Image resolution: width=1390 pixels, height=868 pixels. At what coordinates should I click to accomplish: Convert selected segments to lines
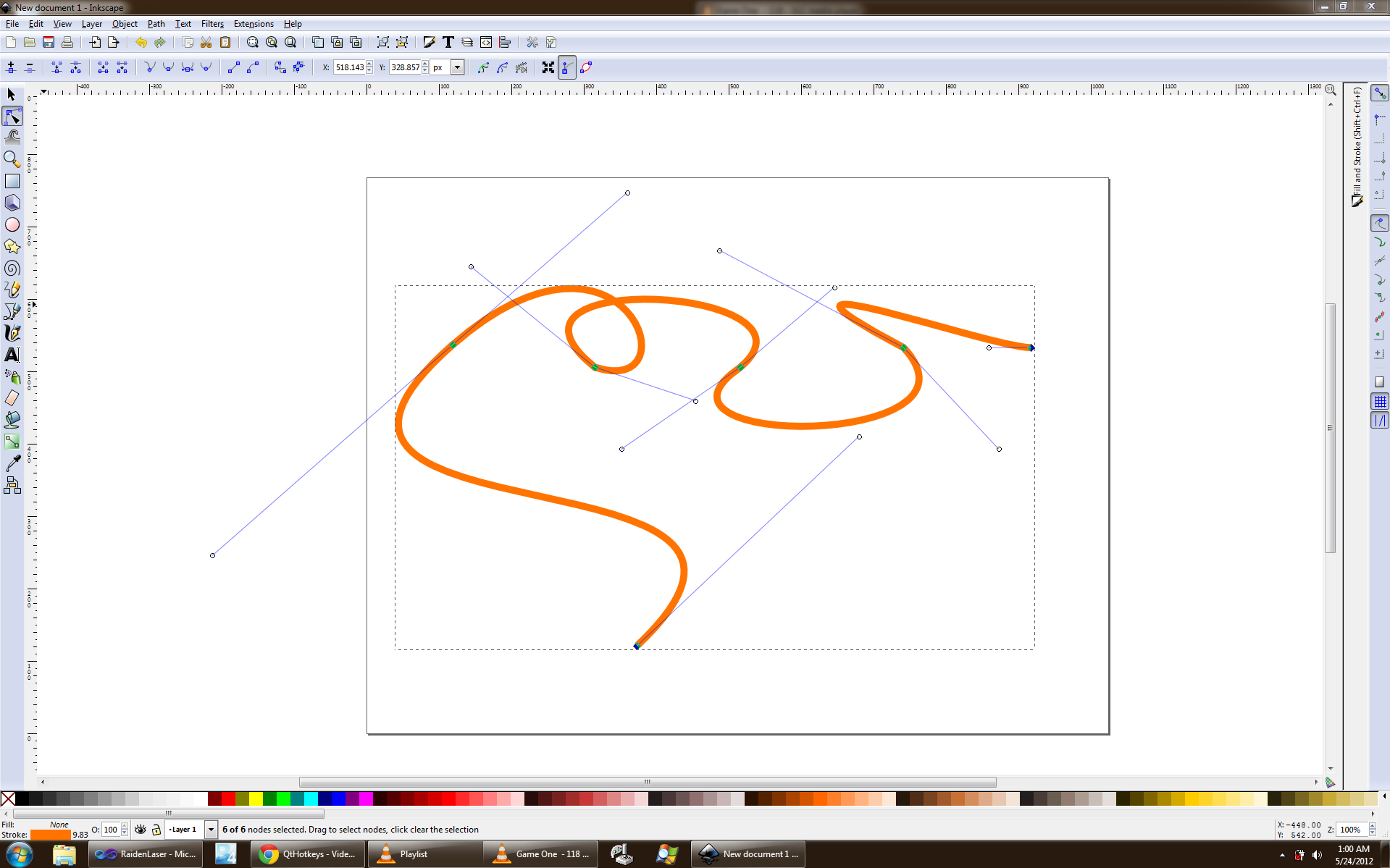233,67
